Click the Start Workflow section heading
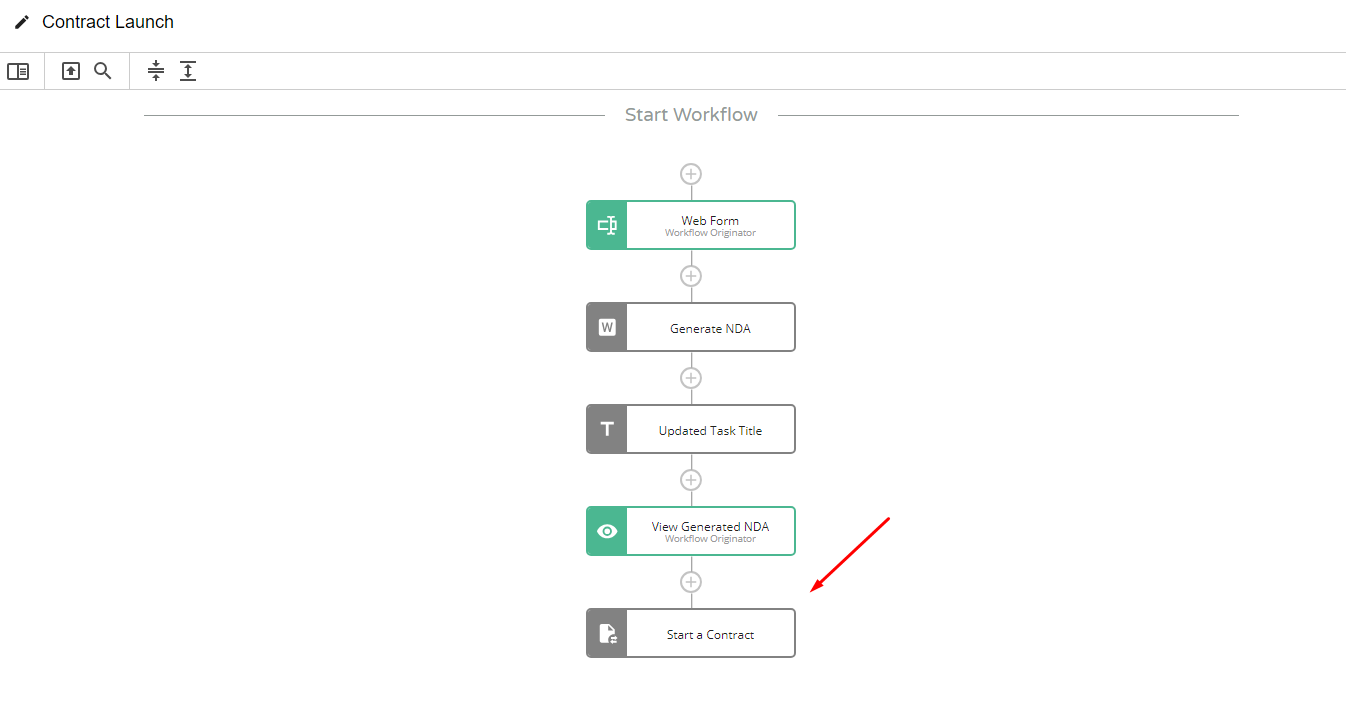The width and height of the screenshot is (1346, 726). coord(691,115)
